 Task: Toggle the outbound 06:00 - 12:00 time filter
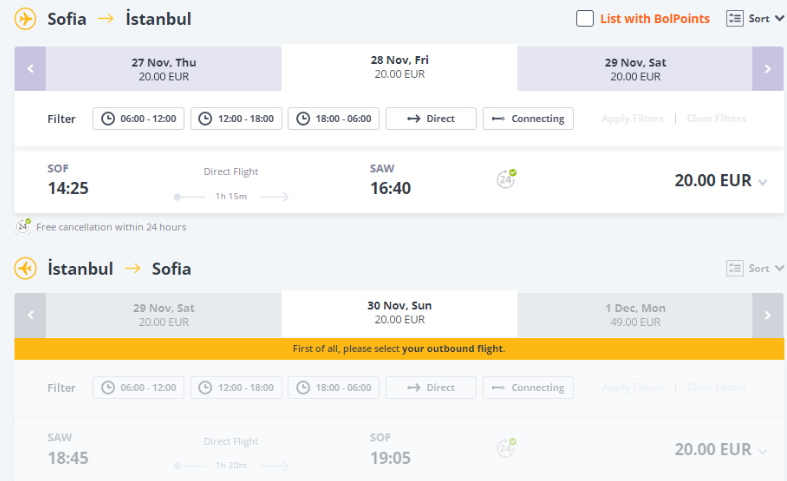(x=139, y=118)
